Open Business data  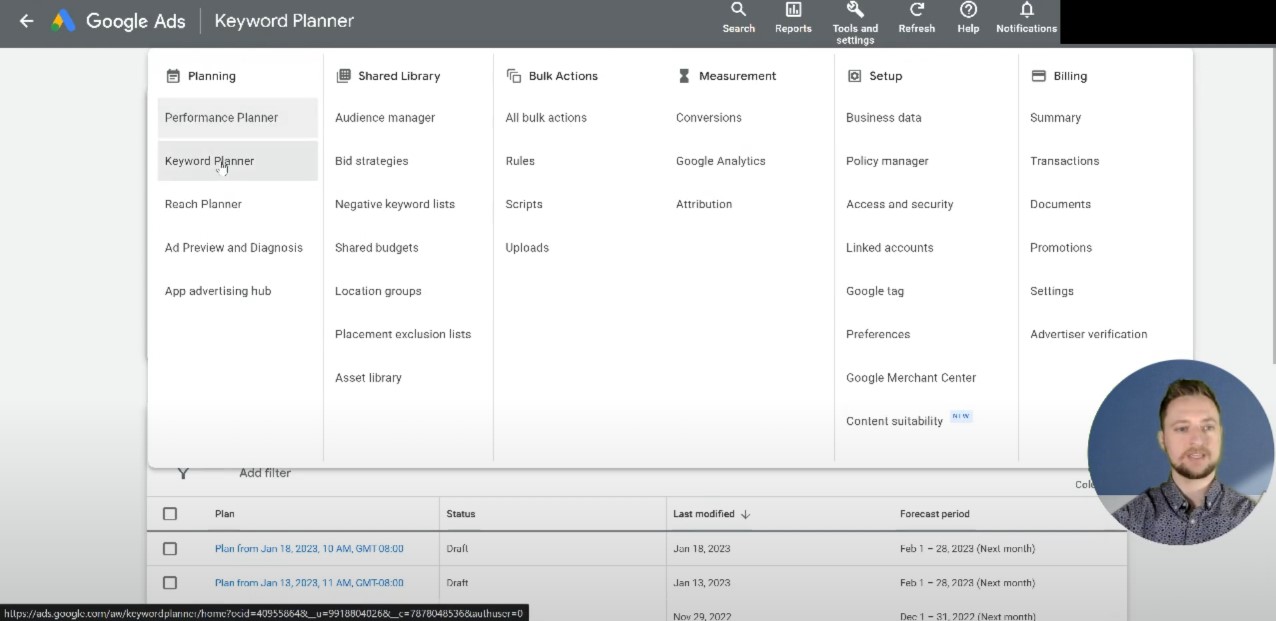point(884,118)
